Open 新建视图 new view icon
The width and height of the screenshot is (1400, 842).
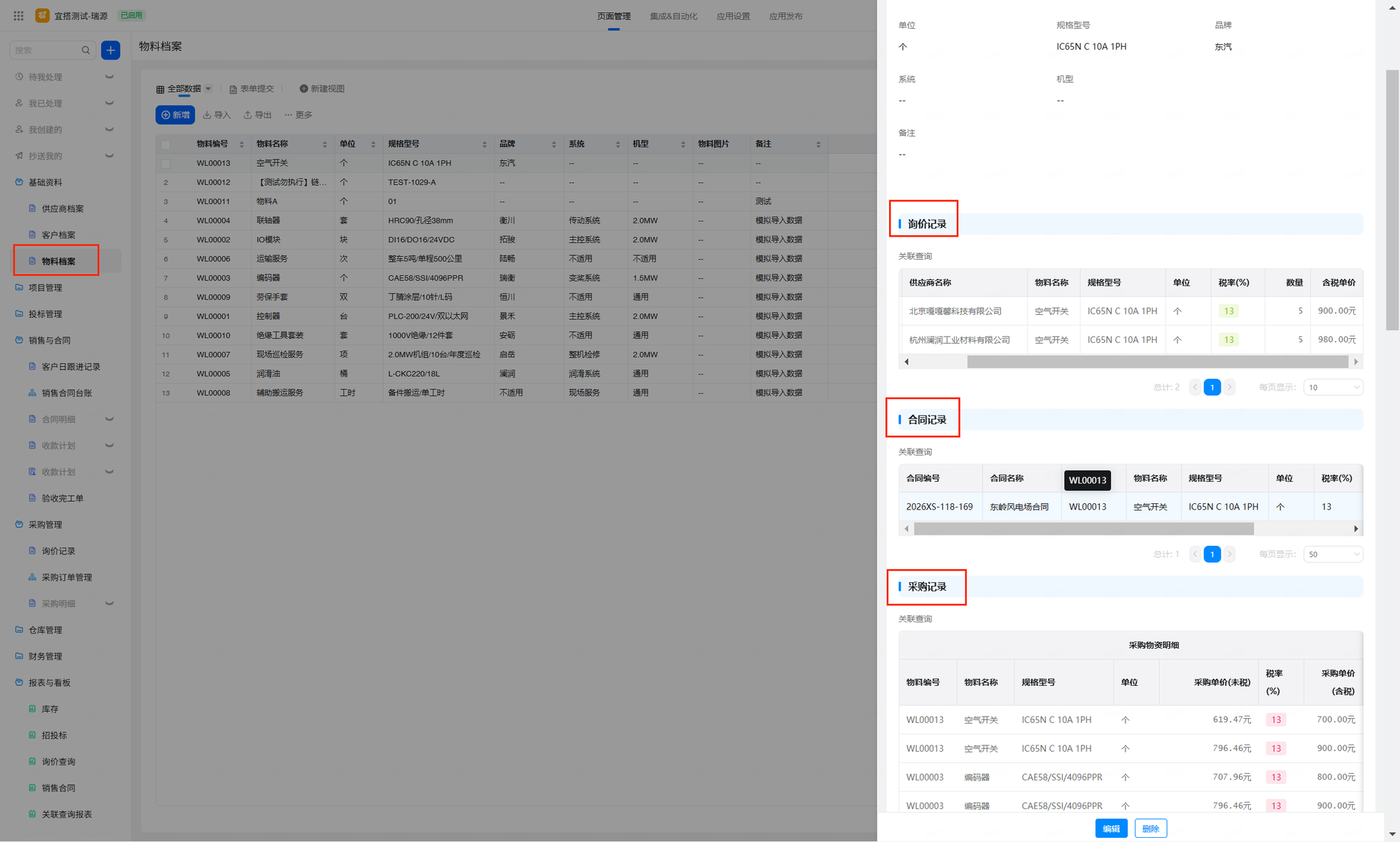click(x=304, y=89)
